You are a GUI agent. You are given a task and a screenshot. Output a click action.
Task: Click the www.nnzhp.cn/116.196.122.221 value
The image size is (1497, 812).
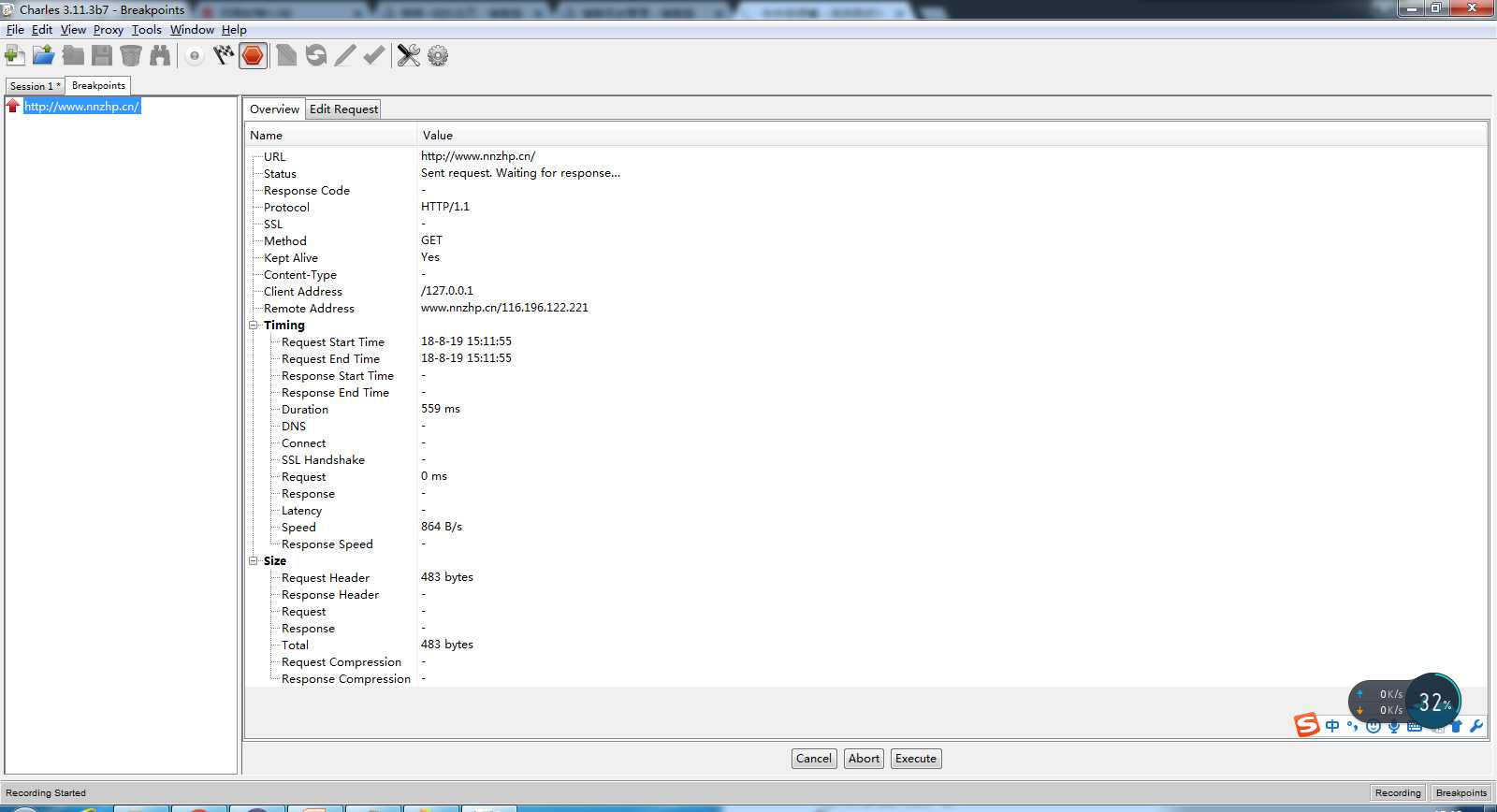504,307
